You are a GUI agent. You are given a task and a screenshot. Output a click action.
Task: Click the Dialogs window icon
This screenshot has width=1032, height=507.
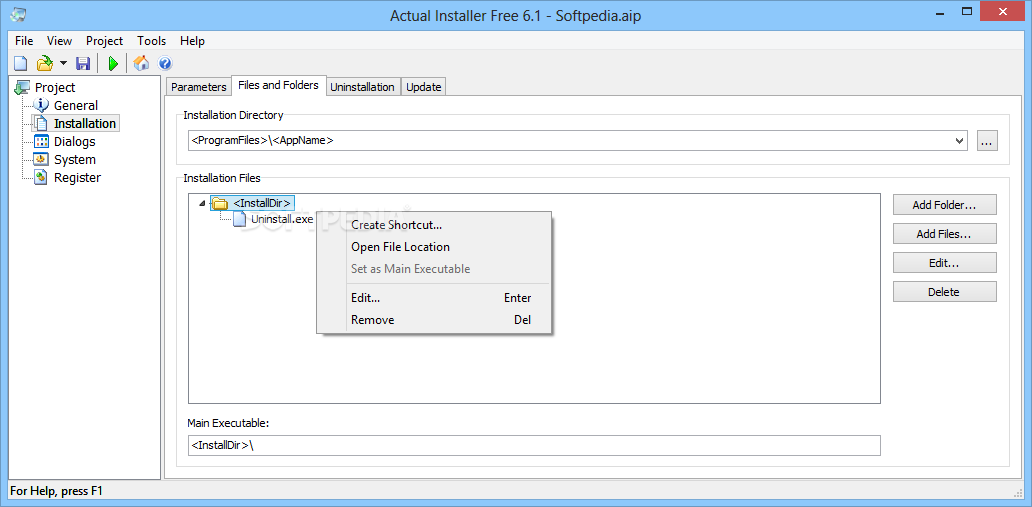[x=41, y=142]
